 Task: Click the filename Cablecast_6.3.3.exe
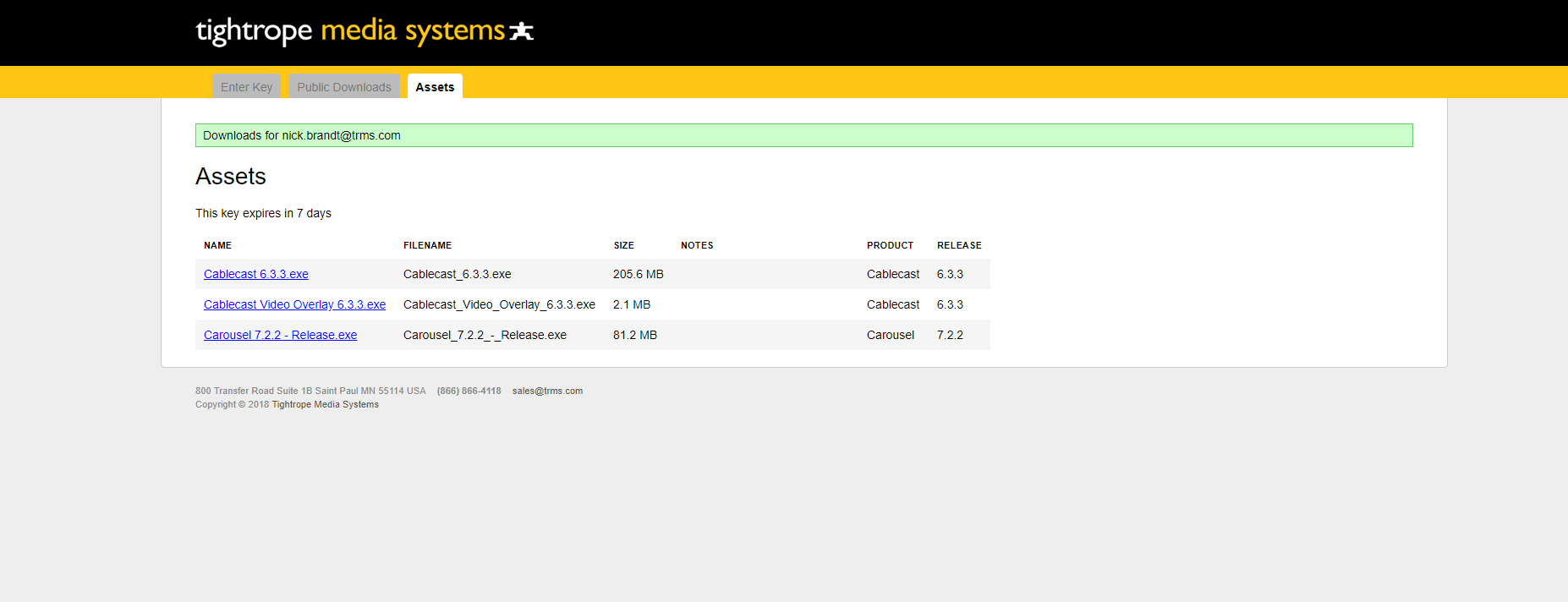pos(457,274)
